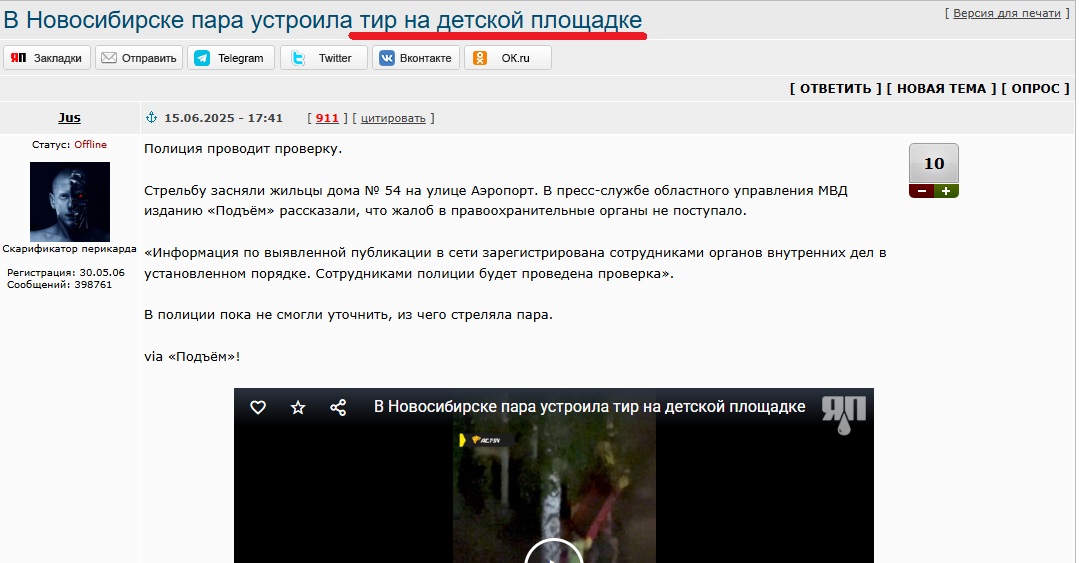The height and width of the screenshot is (563, 1079).
Task: Upvote the post with plus button
Action: (946, 191)
